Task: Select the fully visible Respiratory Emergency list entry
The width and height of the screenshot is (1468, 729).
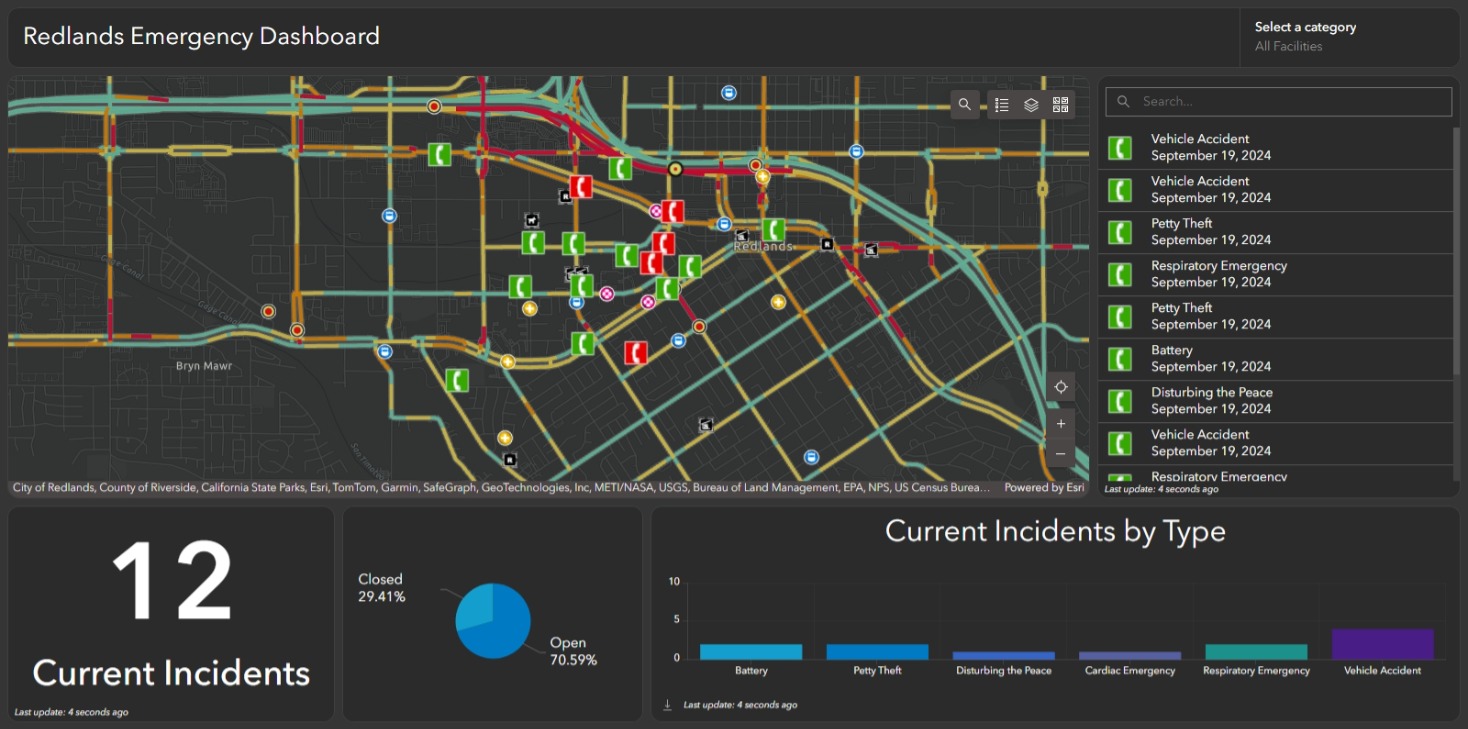Action: [1218, 274]
